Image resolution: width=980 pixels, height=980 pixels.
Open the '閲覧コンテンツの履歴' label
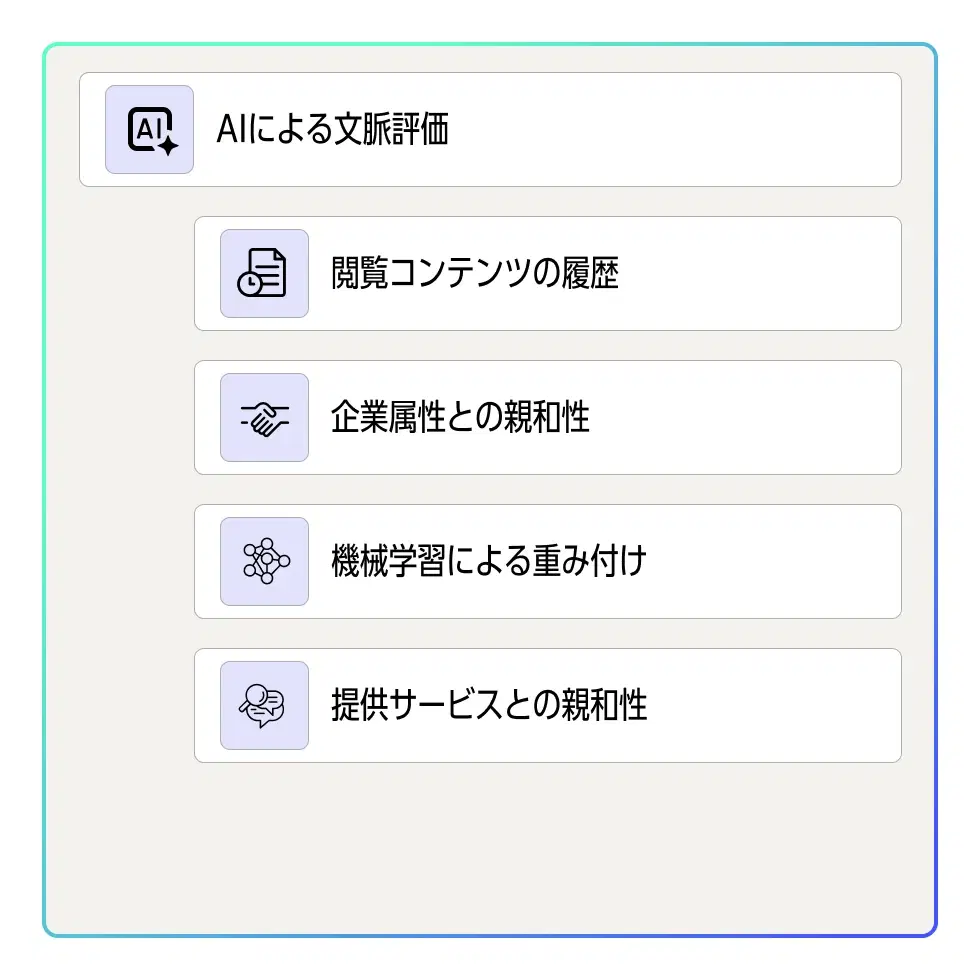pos(475,274)
